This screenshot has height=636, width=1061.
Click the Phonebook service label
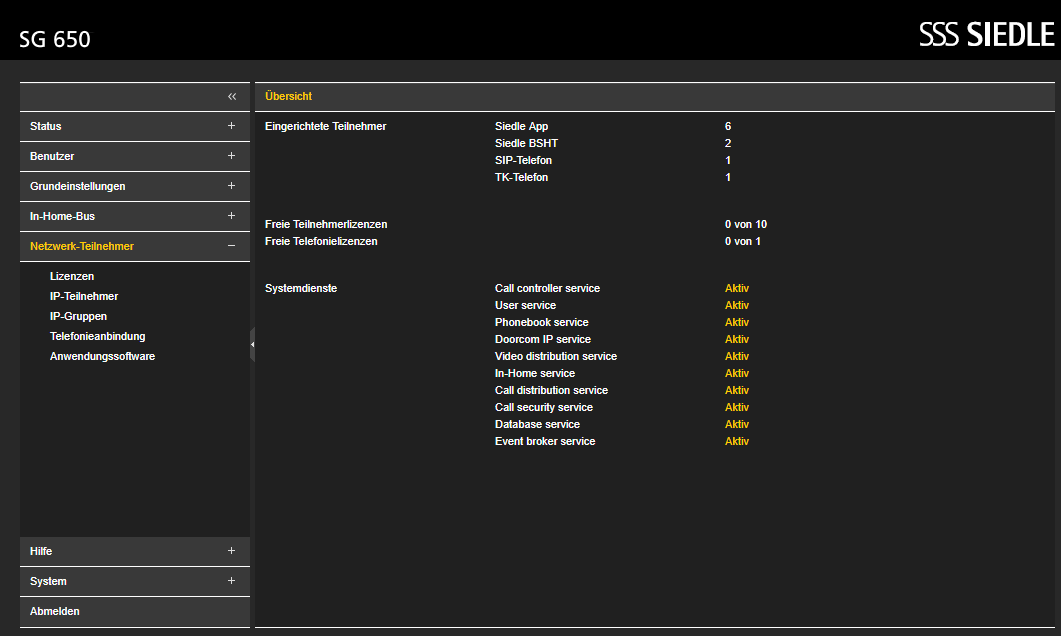coord(541,323)
